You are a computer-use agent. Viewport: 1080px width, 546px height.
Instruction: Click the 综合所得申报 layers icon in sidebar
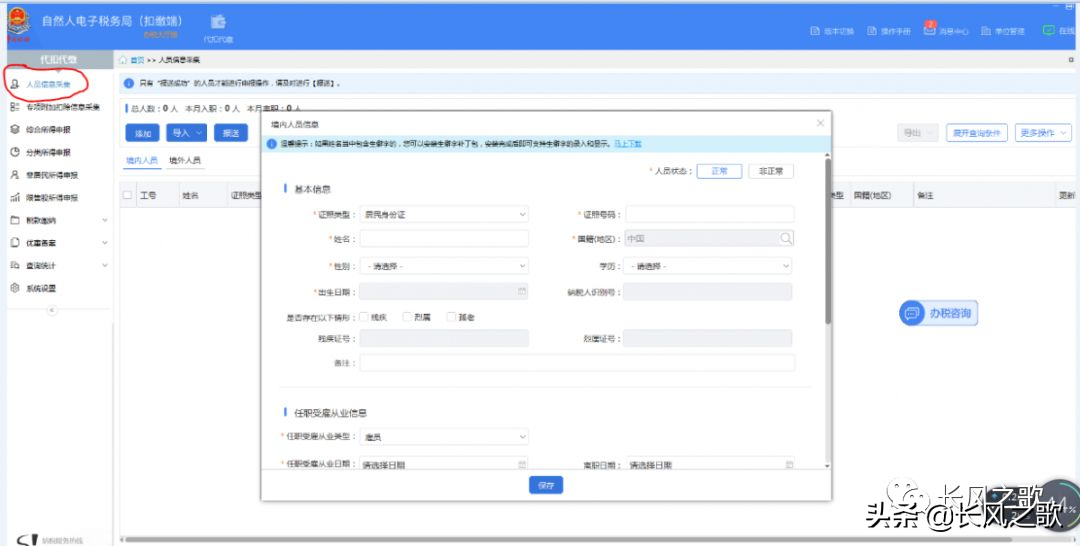coord(15,129)
